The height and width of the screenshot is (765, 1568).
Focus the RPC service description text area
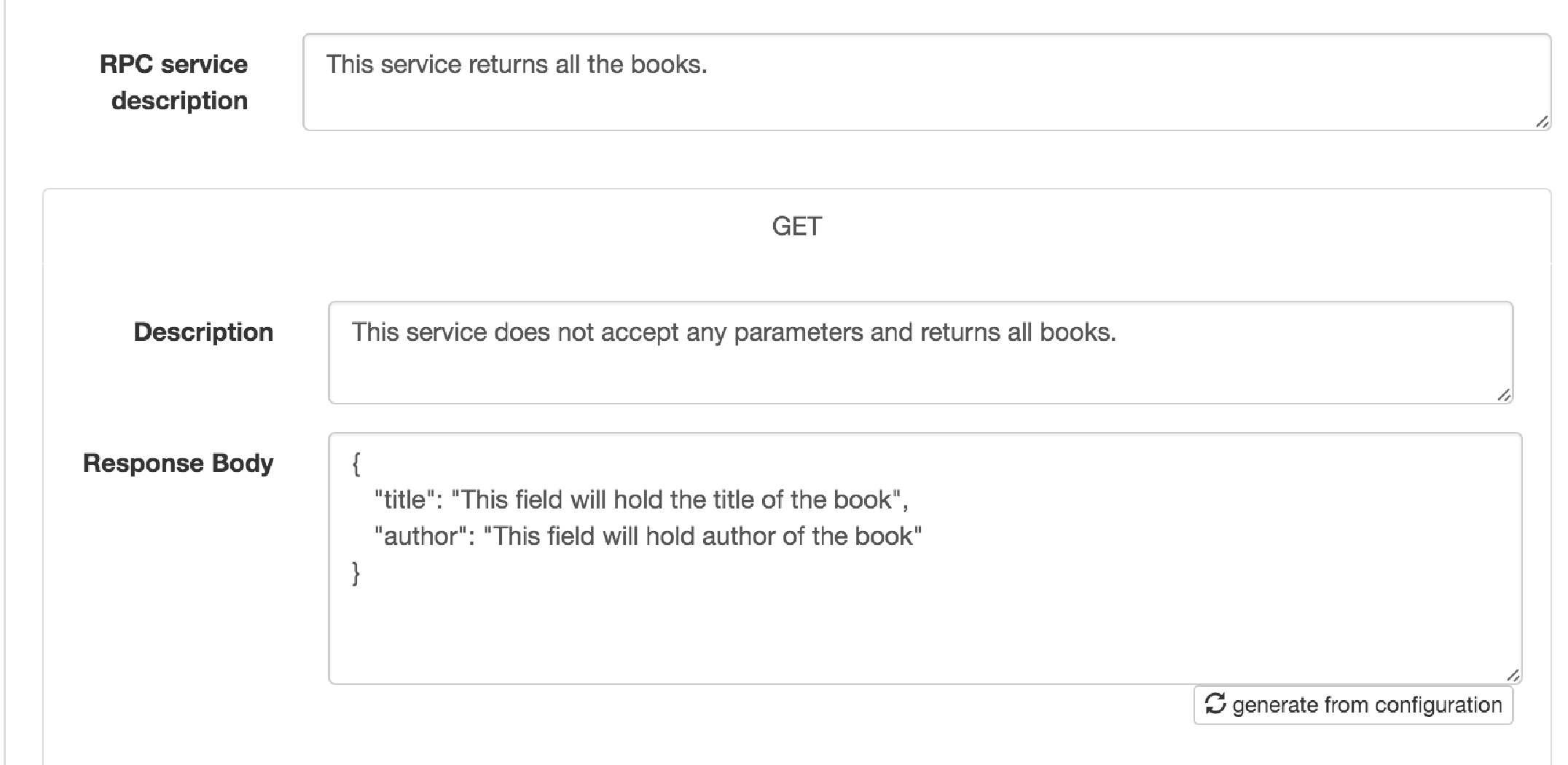pyautogui.click(x=927, y=82)
